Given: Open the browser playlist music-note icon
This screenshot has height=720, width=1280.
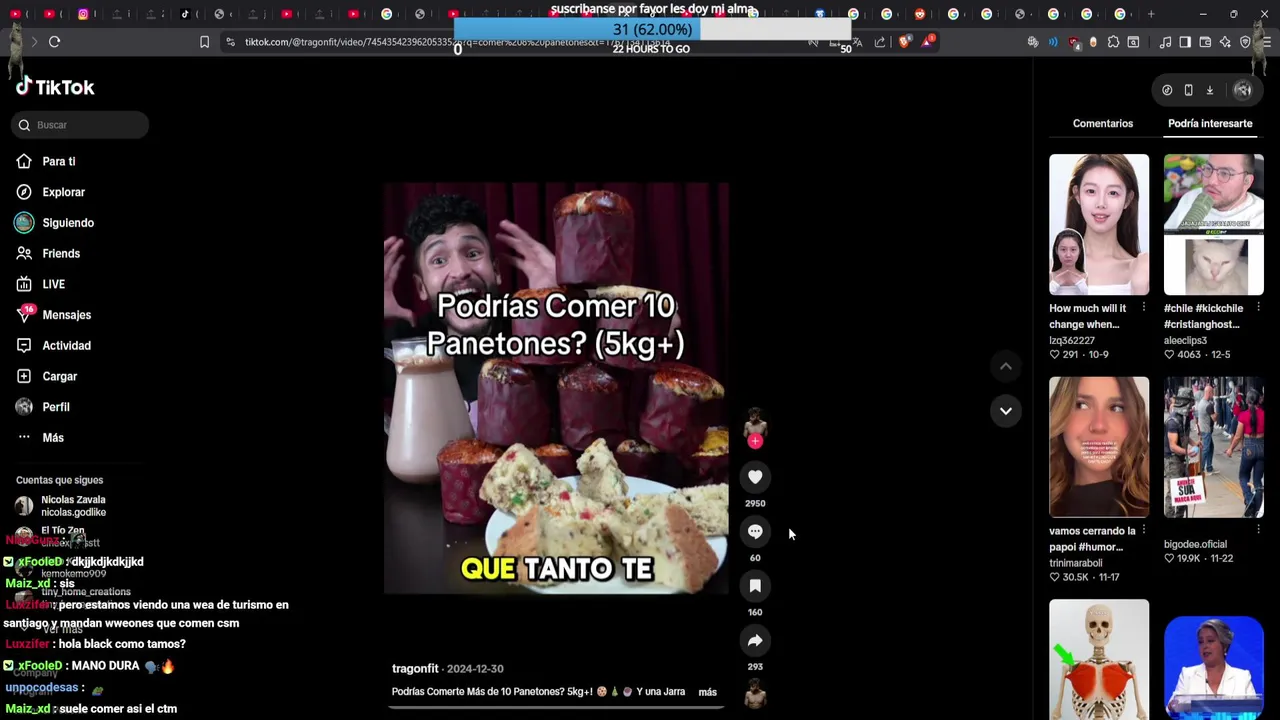Looking at the screenshot, I should coord(1165,42).
